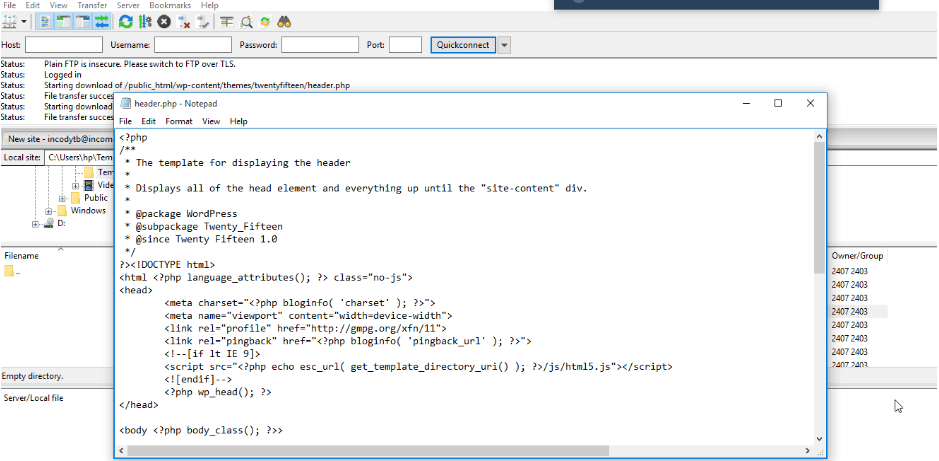Click Notepad scroll down arrow
The height and width of the screenshot is (461, 939).
tap(819, 439)
